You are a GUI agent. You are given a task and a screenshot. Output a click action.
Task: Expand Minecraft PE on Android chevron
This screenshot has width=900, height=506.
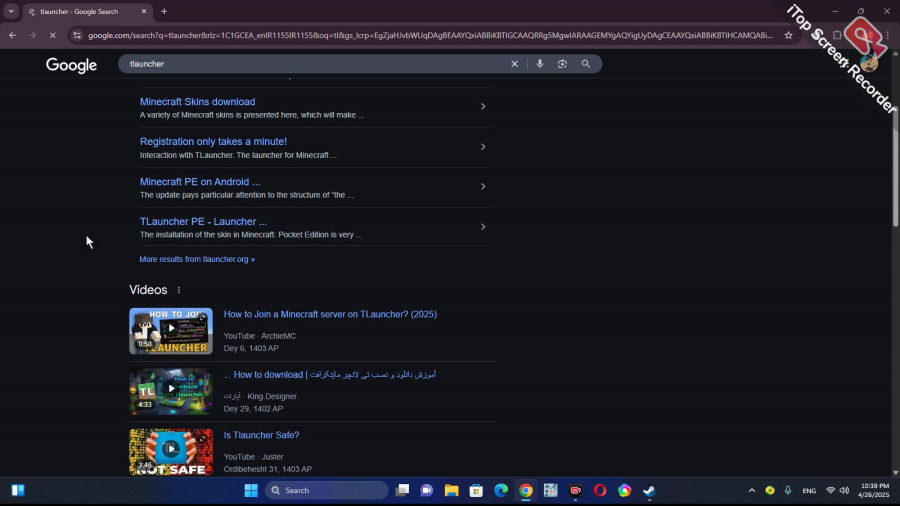[x=483, y=186]
